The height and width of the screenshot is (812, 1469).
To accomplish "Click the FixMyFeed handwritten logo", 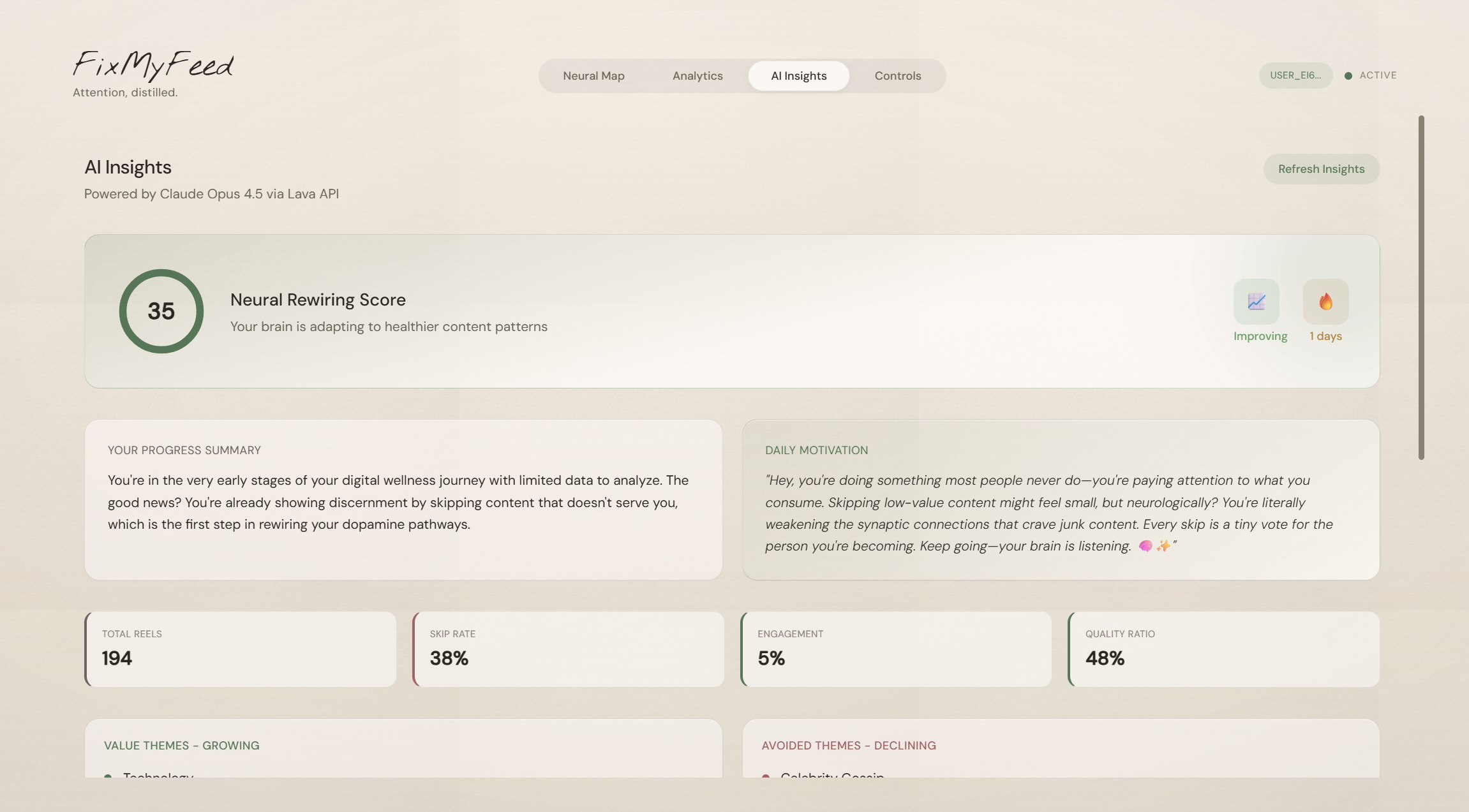I will tap(153, 66).
